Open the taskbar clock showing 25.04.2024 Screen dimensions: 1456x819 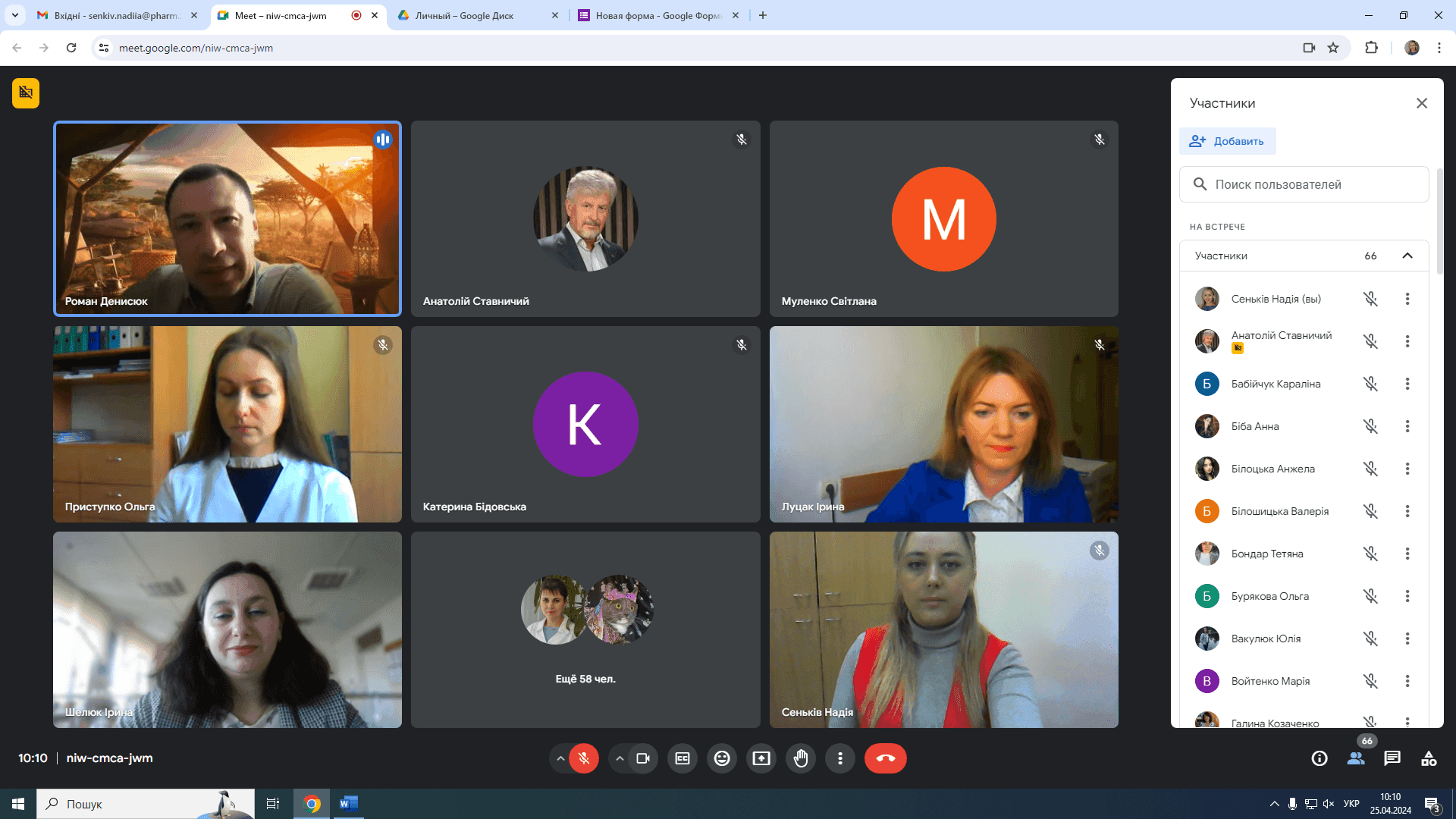pos(1391,804)
